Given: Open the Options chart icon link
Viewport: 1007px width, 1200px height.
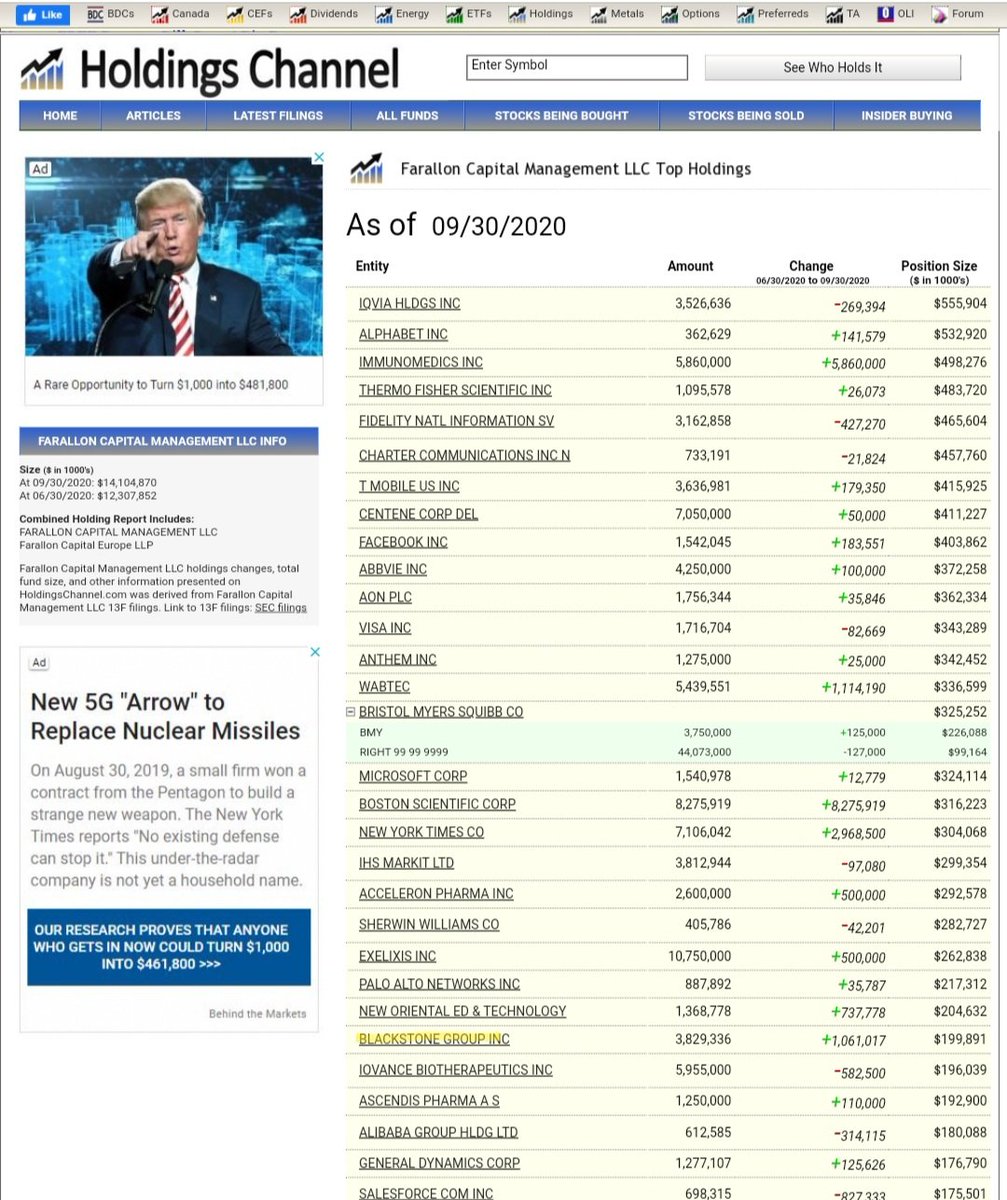Looking at the screenshot, I should (670, 14).
